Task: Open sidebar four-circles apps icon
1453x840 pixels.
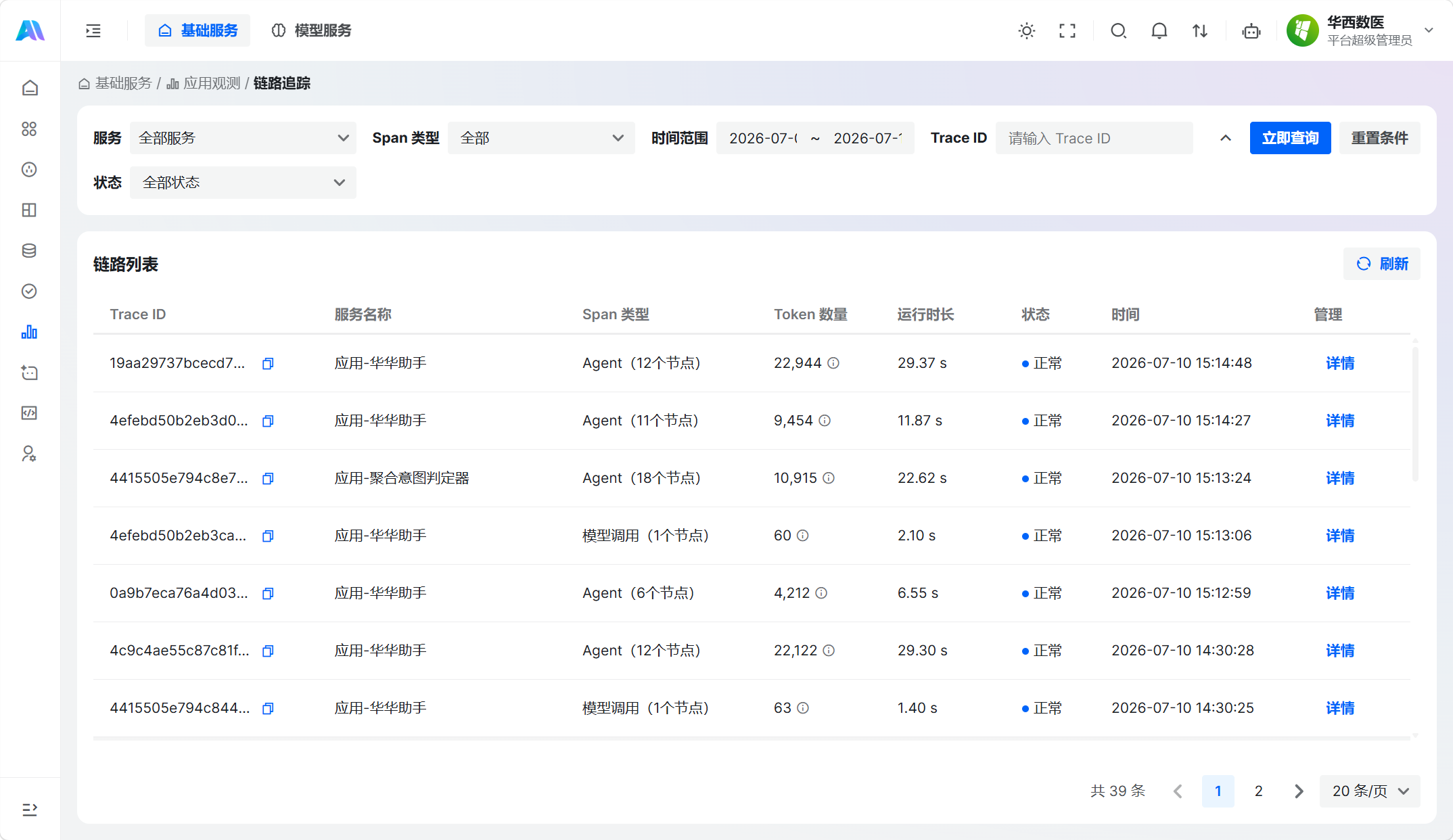Action: (x=29, y=129)
